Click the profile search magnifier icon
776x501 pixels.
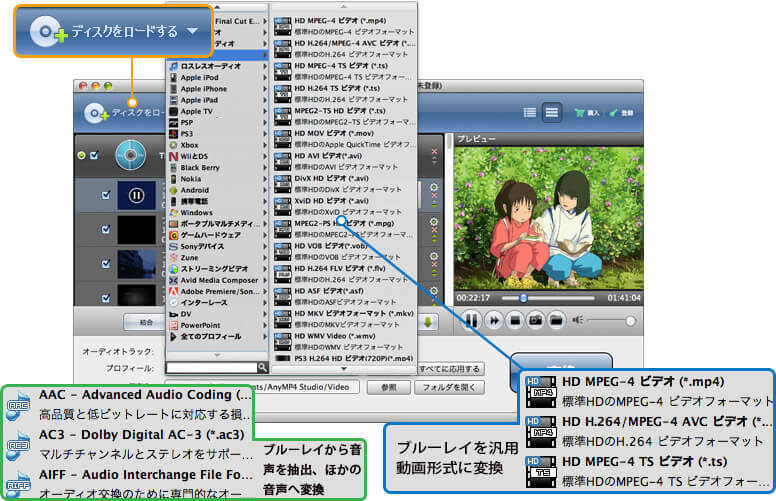coord(262,367)
